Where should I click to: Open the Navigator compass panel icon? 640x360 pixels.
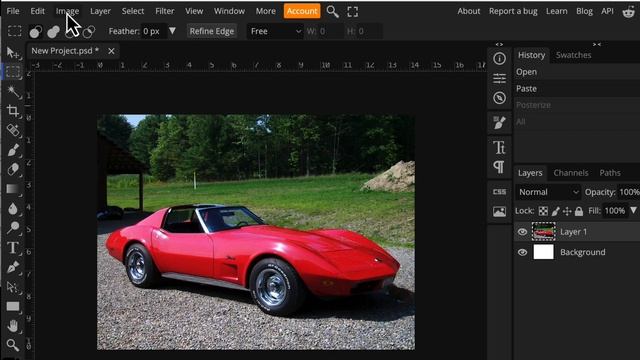pyautogui.click(x=499, y=98)
